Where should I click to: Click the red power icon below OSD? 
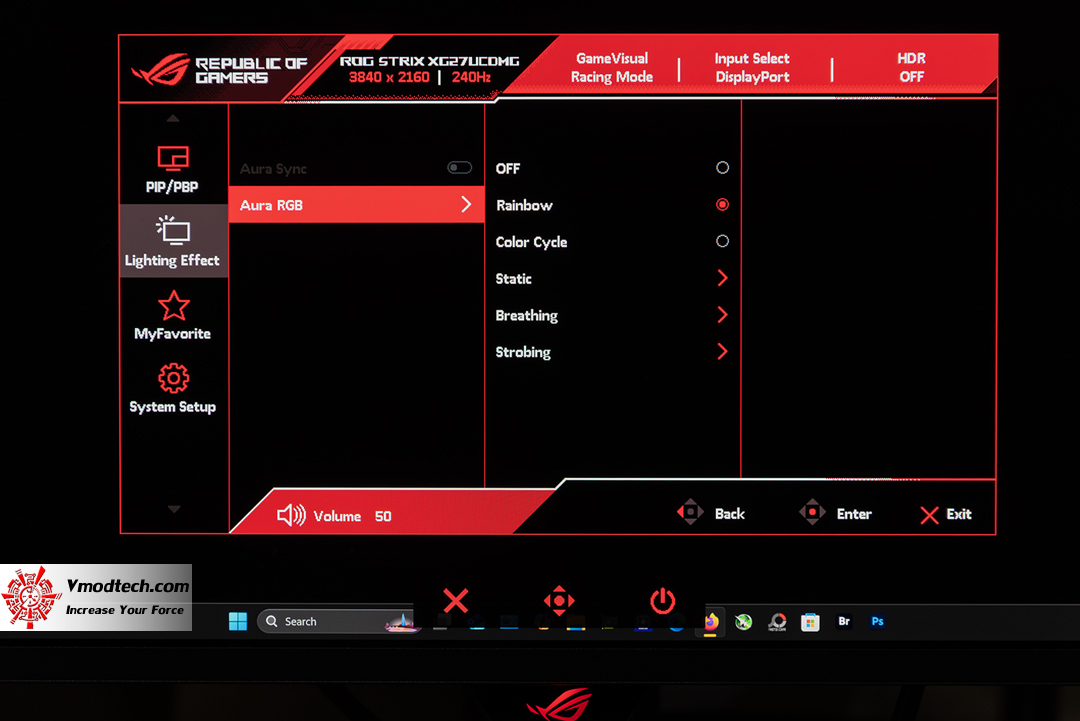[663, 600]
